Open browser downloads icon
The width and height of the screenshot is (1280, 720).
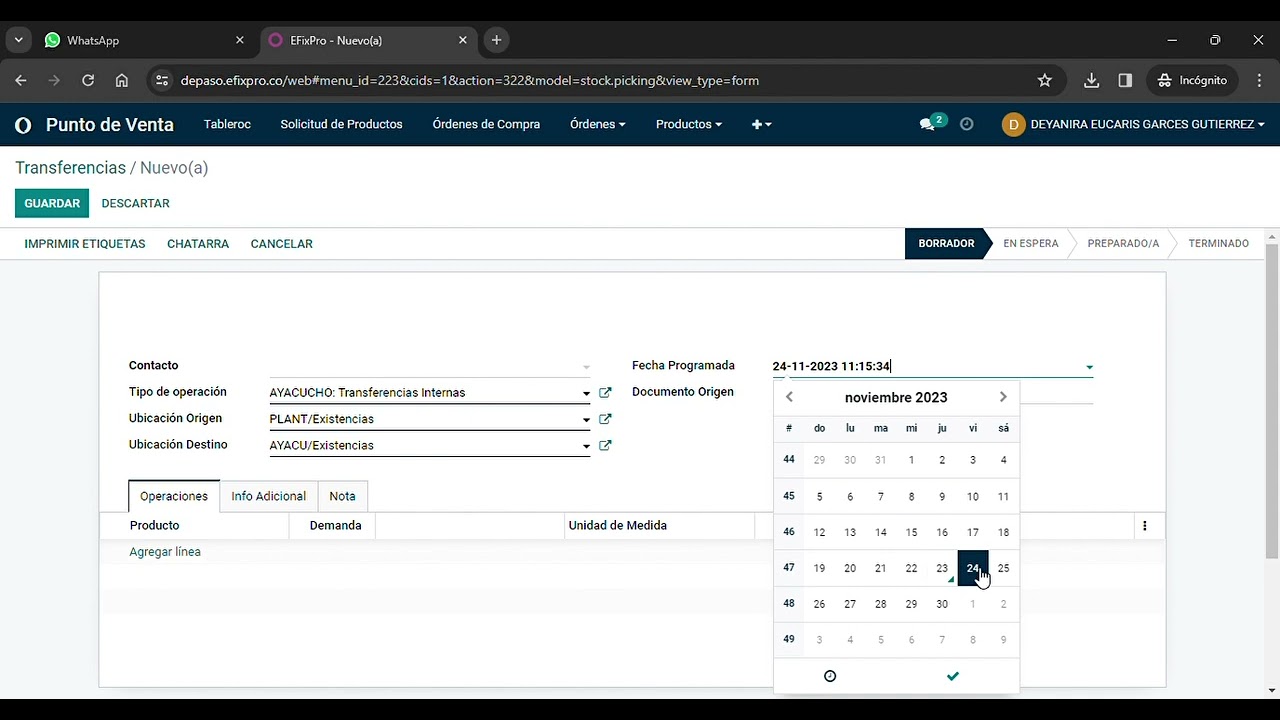[1092, 80]
